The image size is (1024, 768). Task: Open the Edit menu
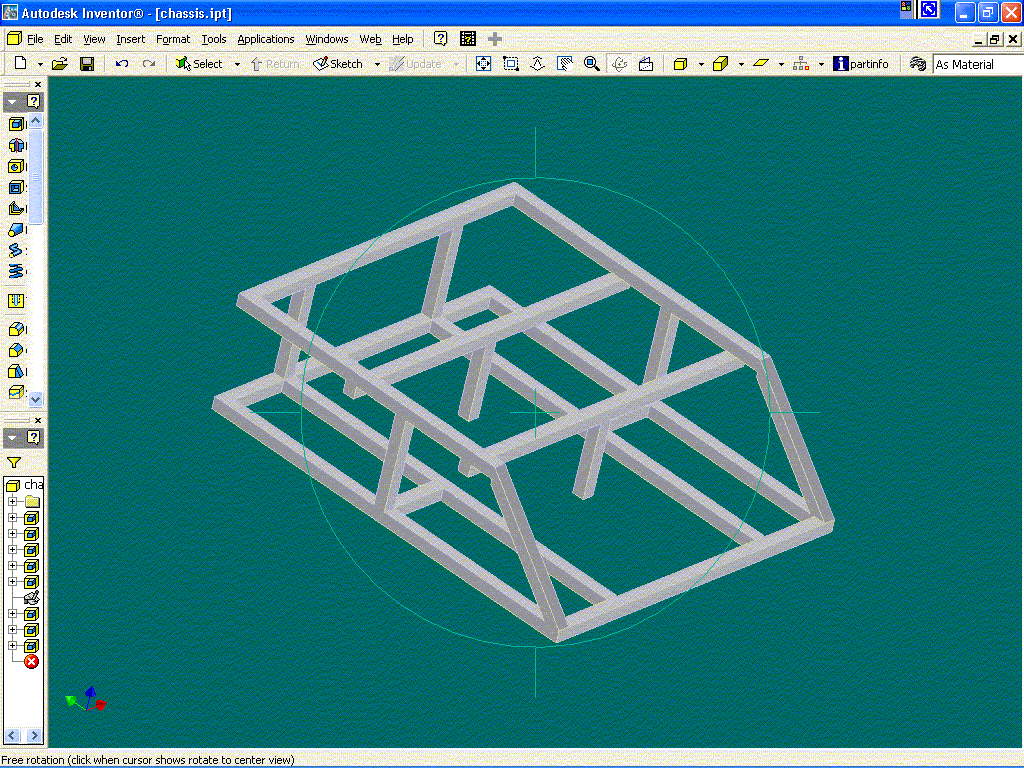click(63, 39)
